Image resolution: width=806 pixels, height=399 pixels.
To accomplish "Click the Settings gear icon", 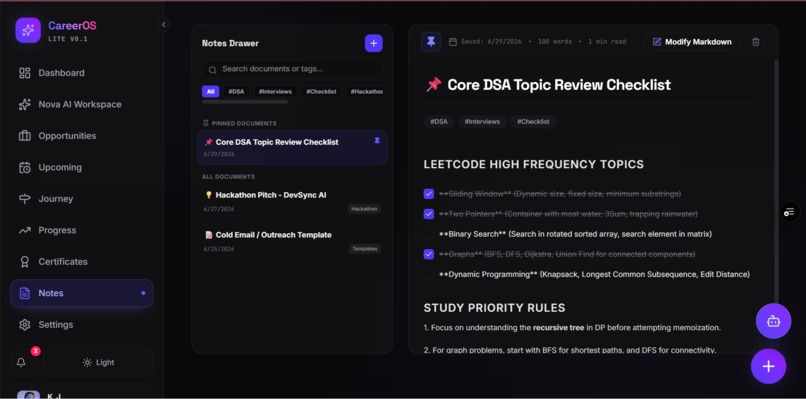I will (x=25, y=324).
